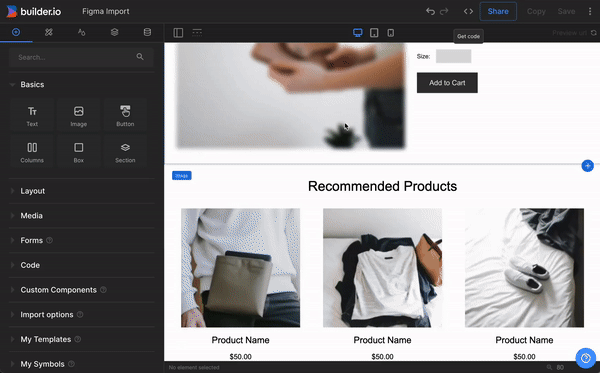600x373 pixels.
Task: Switch to the Style tab icon
Action: point(49,32)
